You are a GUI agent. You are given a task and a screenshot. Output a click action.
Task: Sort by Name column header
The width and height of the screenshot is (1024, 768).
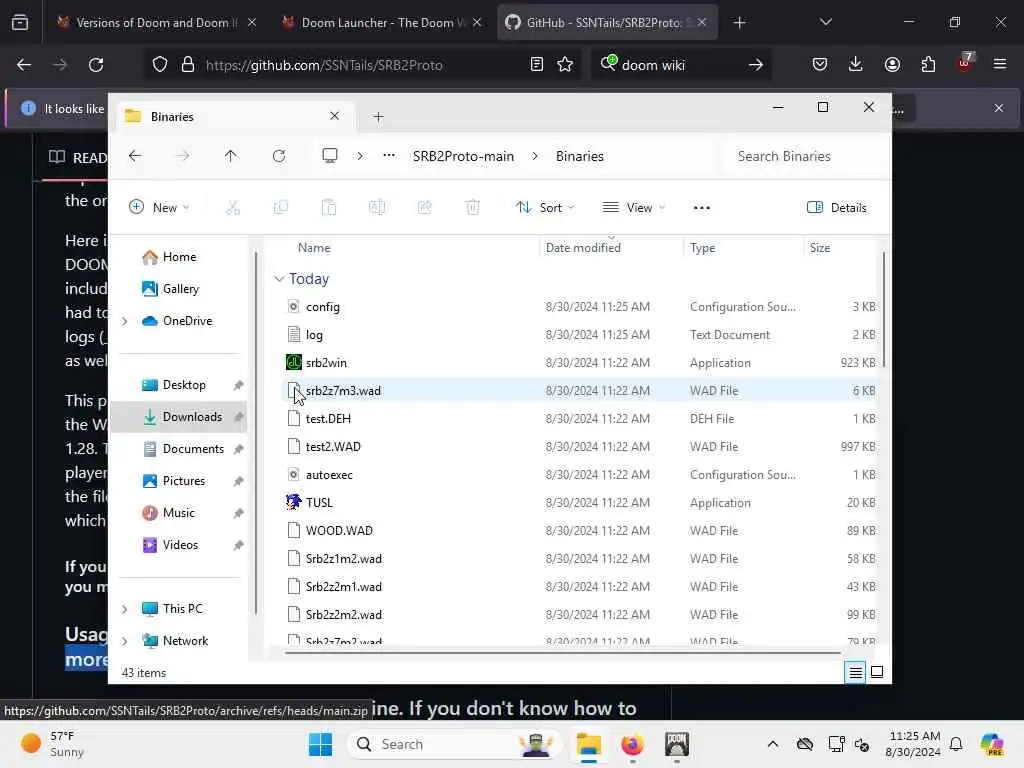coord(314,248)
